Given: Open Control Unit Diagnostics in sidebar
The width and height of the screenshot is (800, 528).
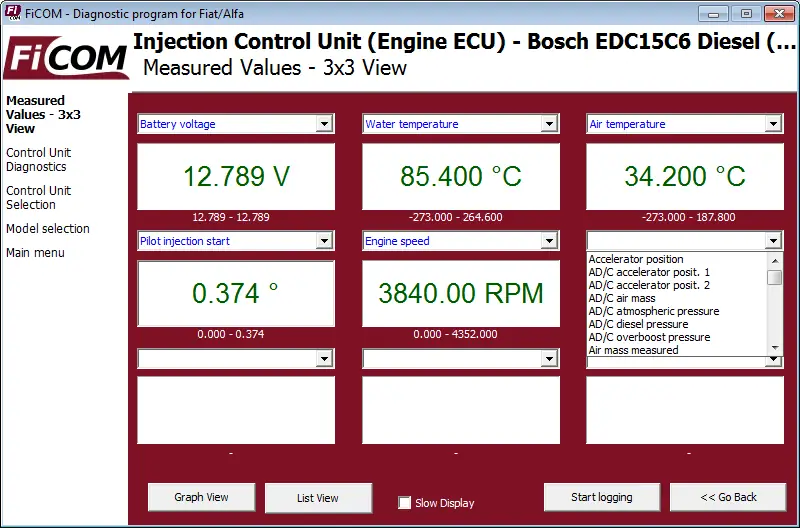Looking at the screenshot, I should [38, 160].
